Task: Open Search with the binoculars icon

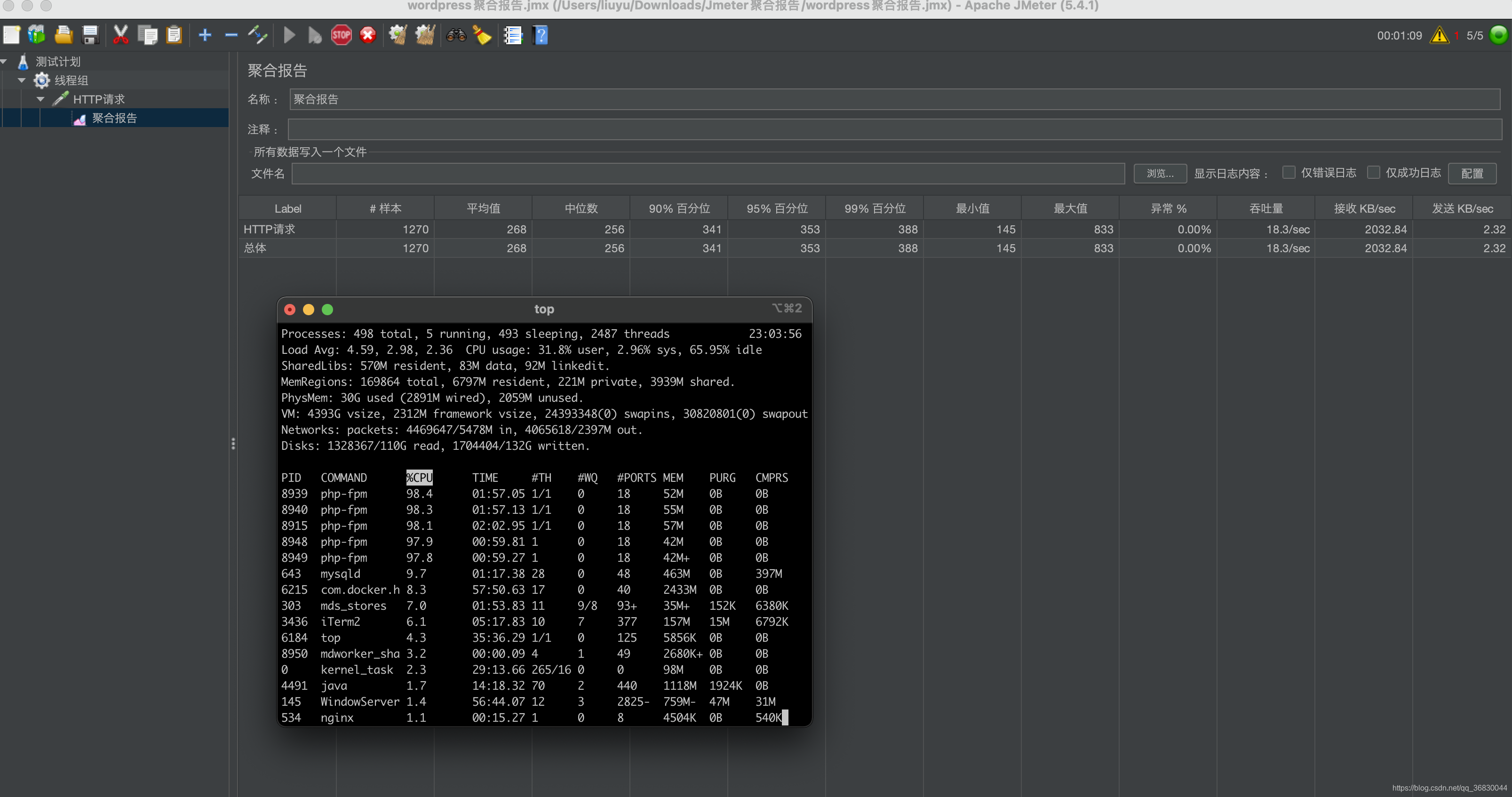Action: [x=455, y=35]
